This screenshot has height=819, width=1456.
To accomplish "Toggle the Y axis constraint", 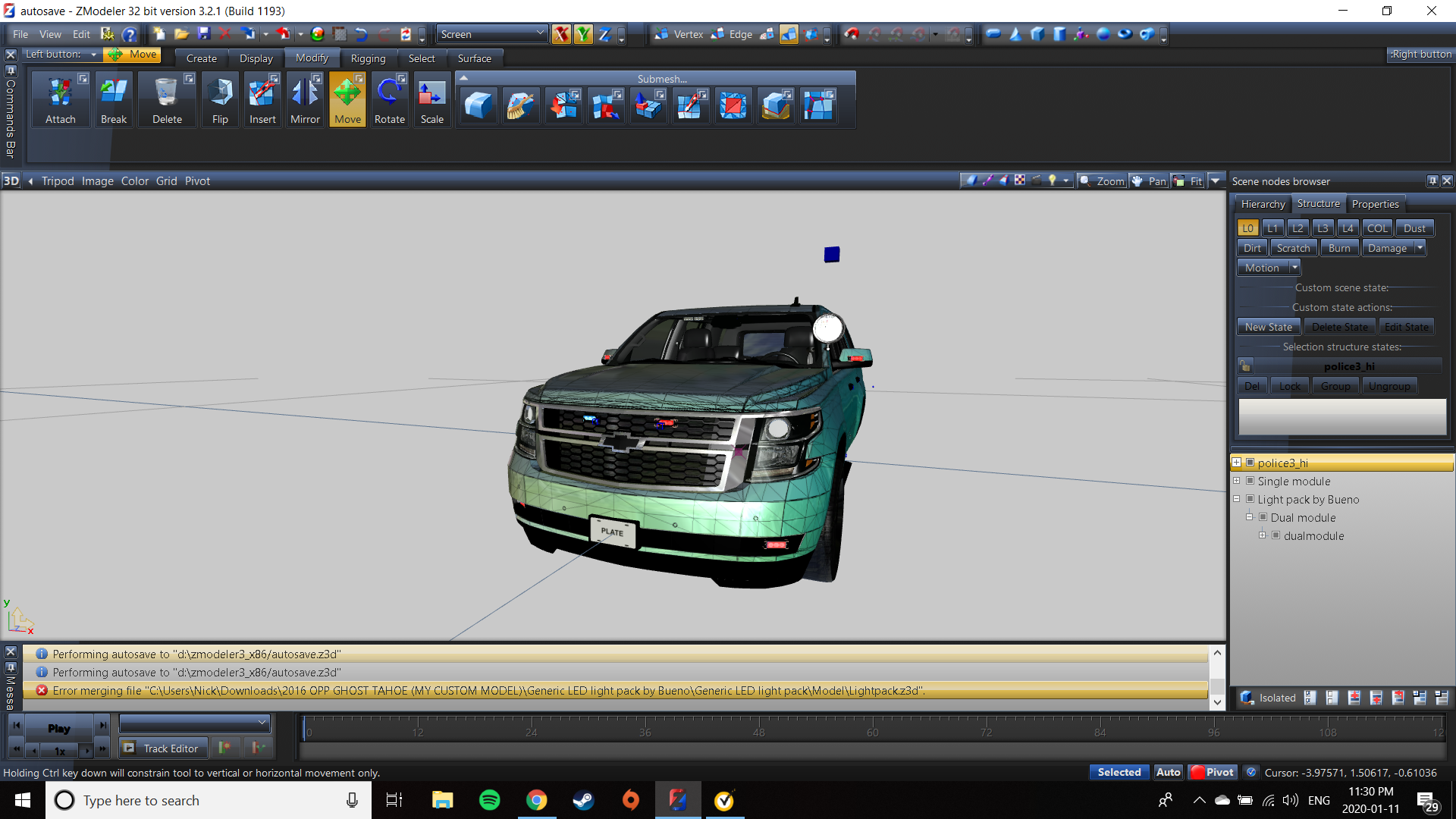I will (583, 34).
